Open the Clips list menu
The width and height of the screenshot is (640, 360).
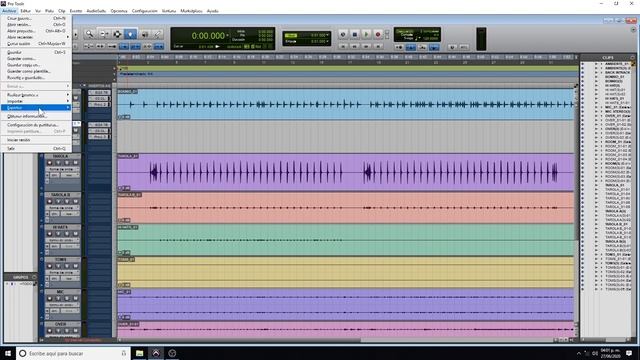pos(633,58)
